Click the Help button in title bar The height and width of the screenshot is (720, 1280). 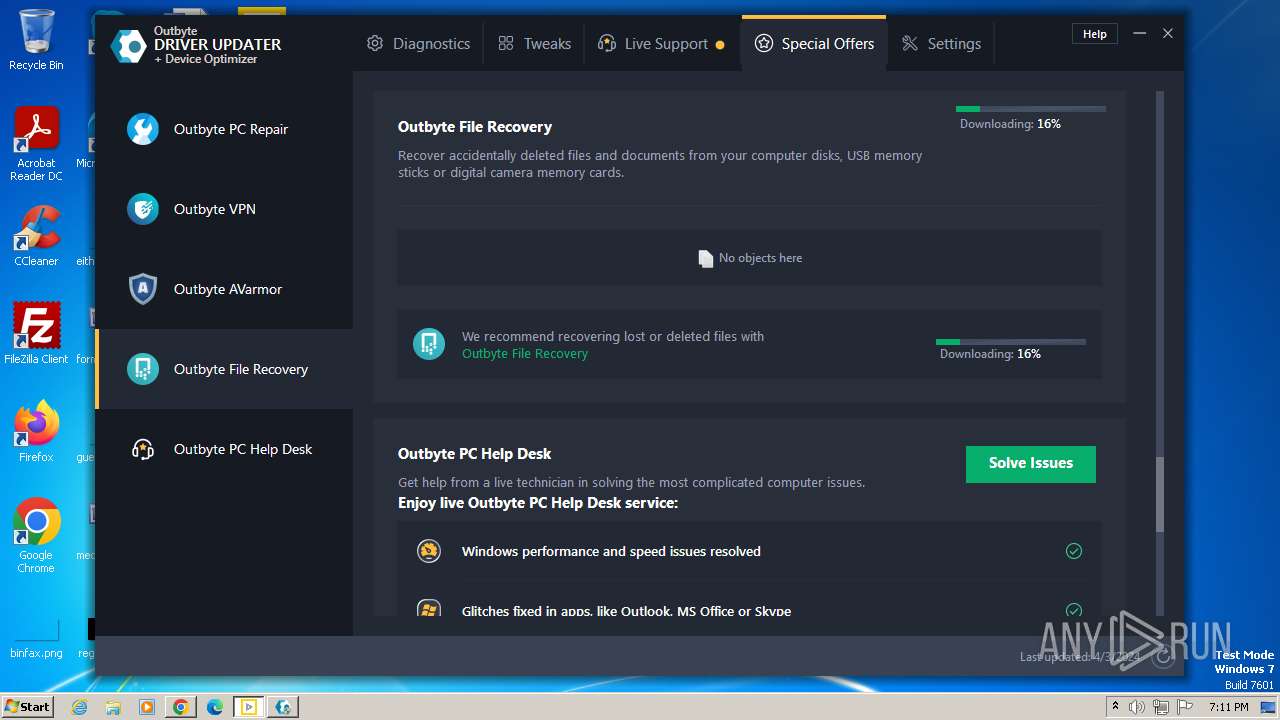1095,34
